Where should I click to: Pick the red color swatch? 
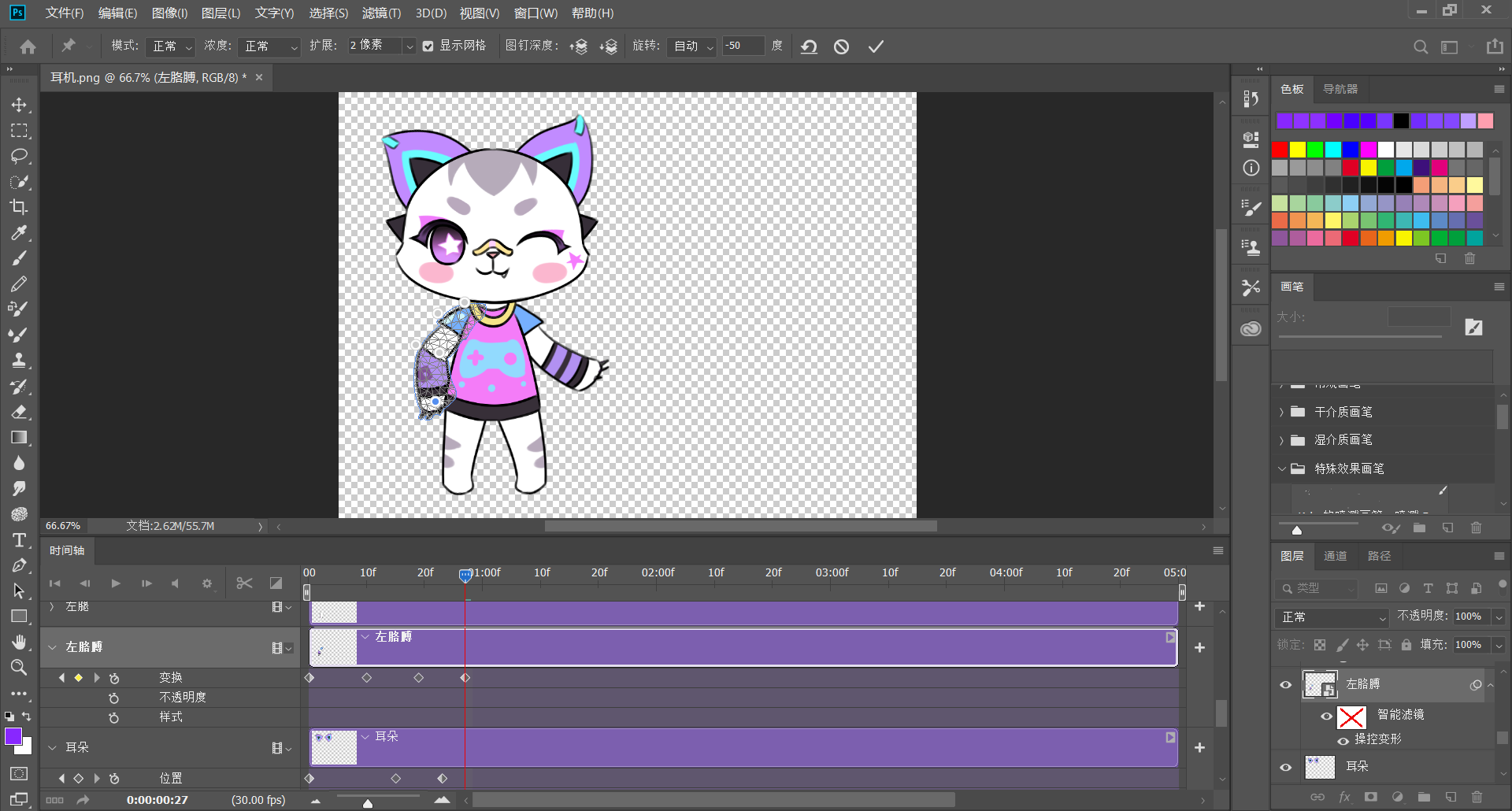(x=1280, y=150)
